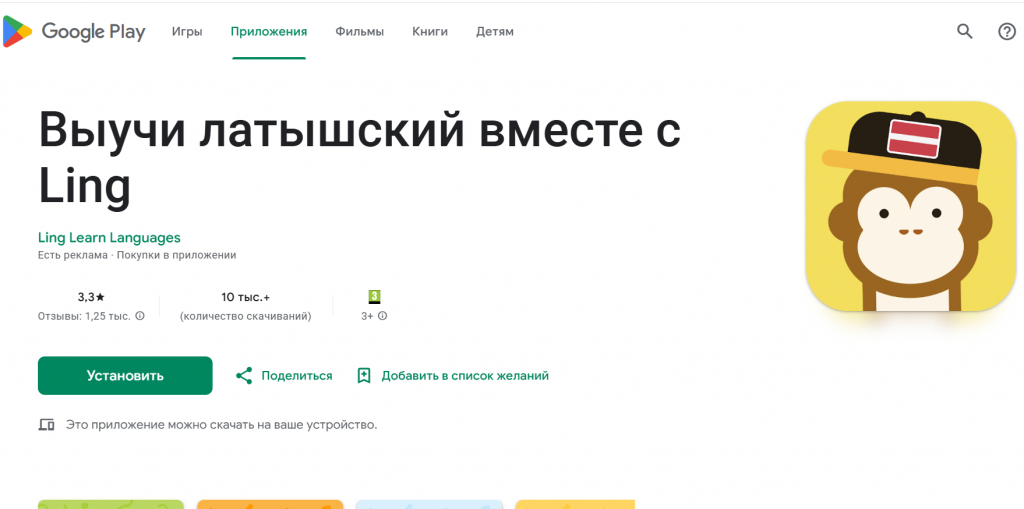Open Ling Learn Languages developer link
The width and height of the screenshot is (1024, 509).
point(109,237)
